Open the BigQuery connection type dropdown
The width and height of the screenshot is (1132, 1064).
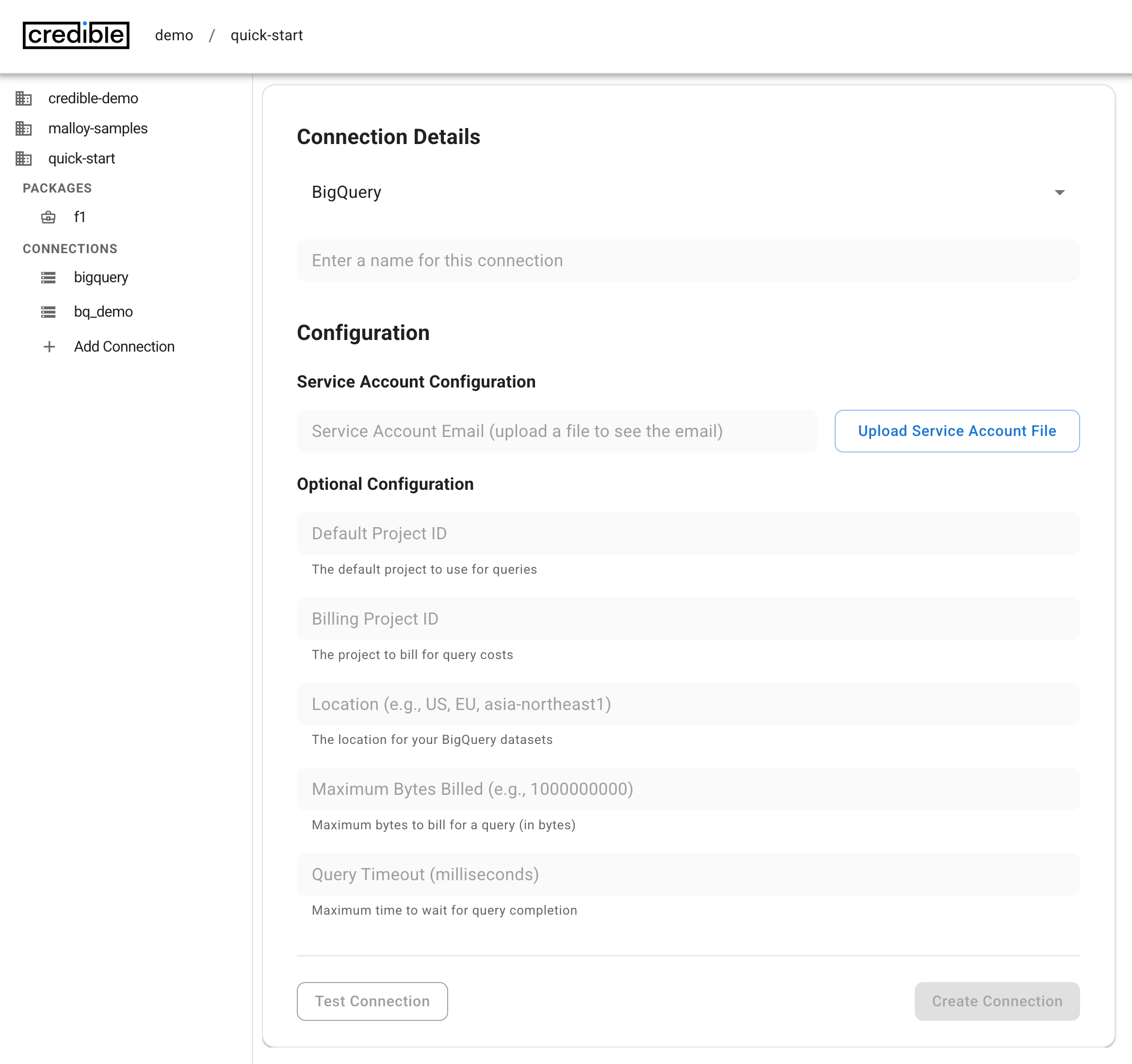[x=678, y=193]
